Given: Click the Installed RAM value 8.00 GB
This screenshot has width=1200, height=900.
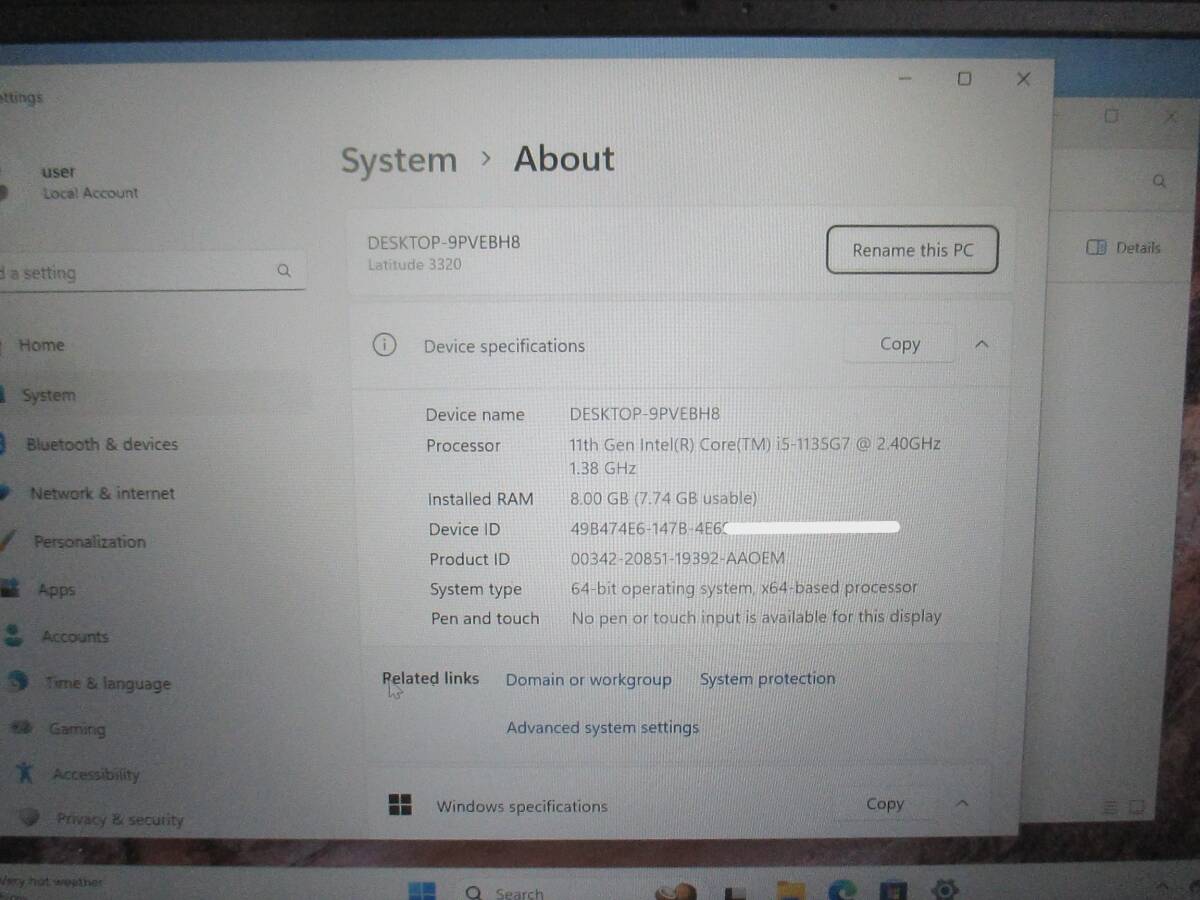Looking at the screenshot, I should 663,498.
